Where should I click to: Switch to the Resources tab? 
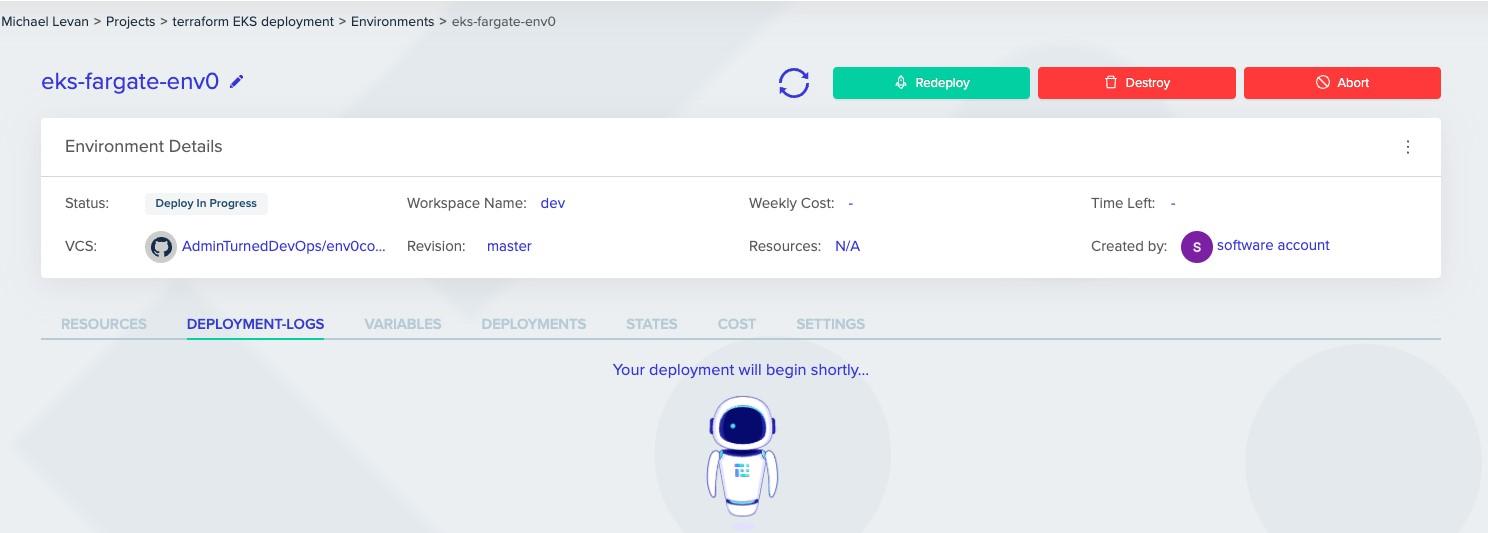pyautogui.click(x=104, y=324)
